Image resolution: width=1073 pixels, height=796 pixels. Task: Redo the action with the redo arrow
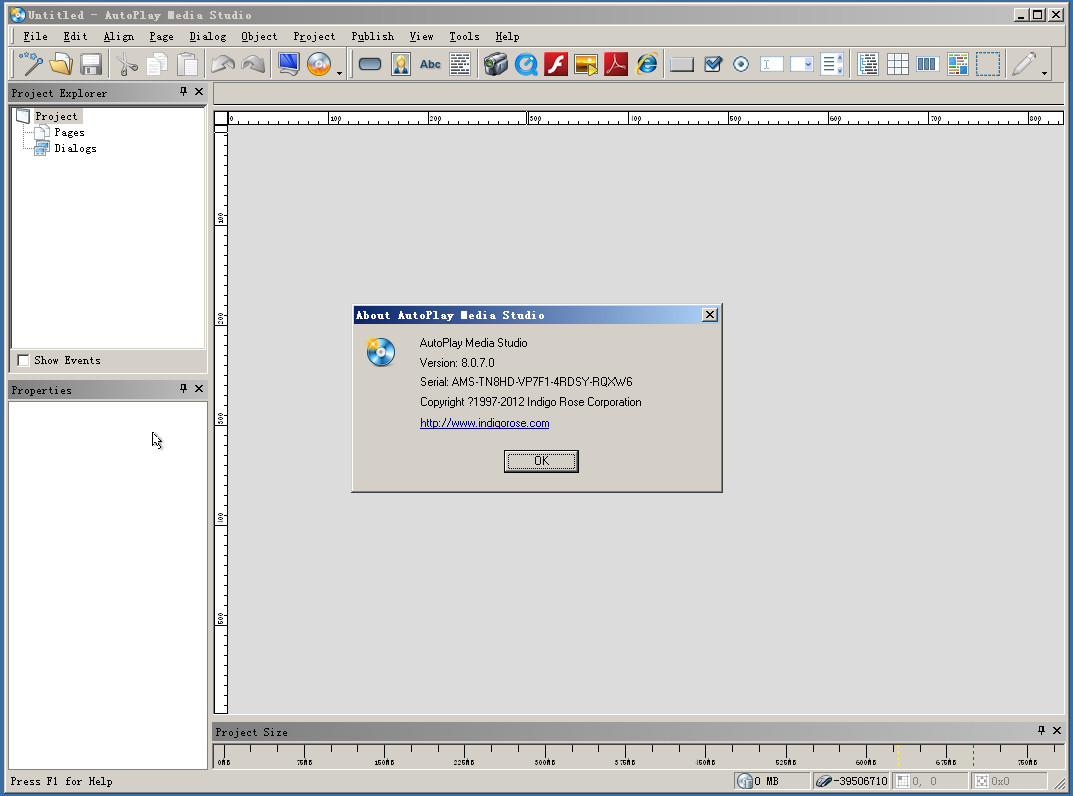pos(253,64)
